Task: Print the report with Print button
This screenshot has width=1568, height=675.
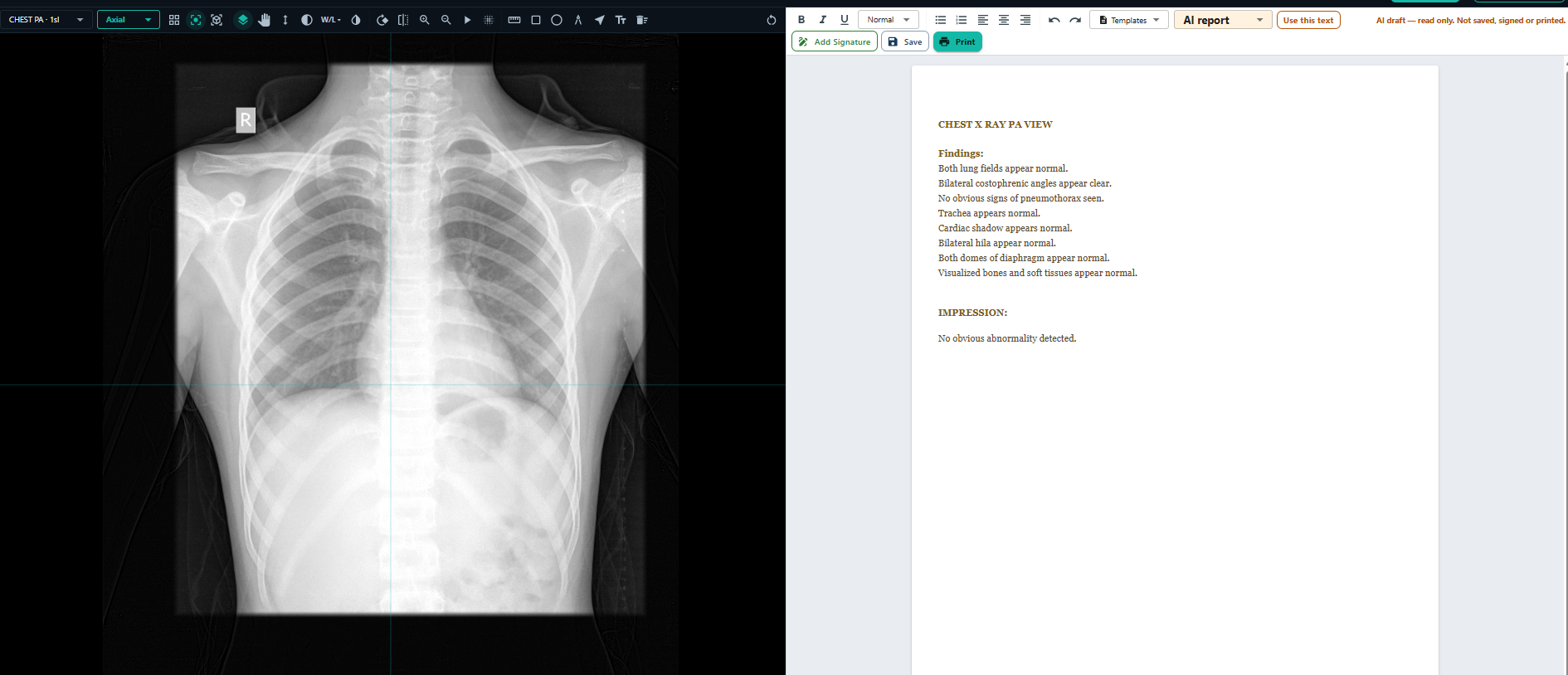Action: (957, 41)
